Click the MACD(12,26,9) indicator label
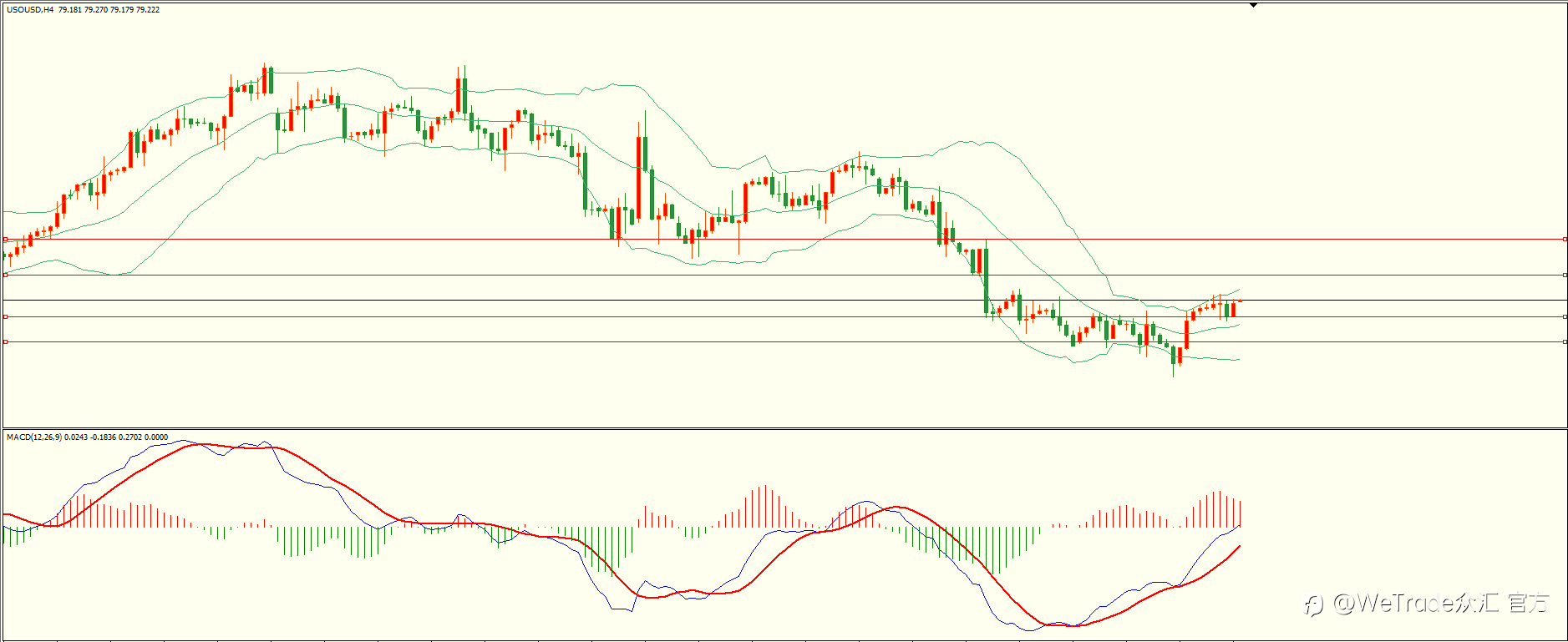This screenshot has width=1568, height=642. pyautogui.click(x=33, y=437)
